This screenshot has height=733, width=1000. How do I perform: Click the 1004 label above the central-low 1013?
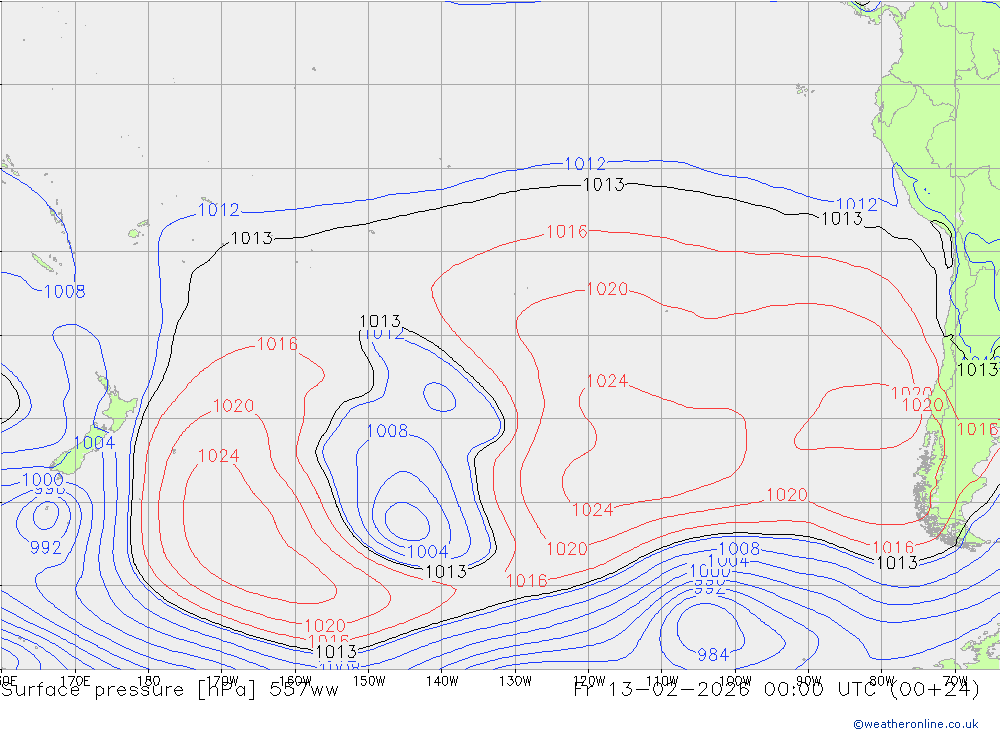[427, 551]
